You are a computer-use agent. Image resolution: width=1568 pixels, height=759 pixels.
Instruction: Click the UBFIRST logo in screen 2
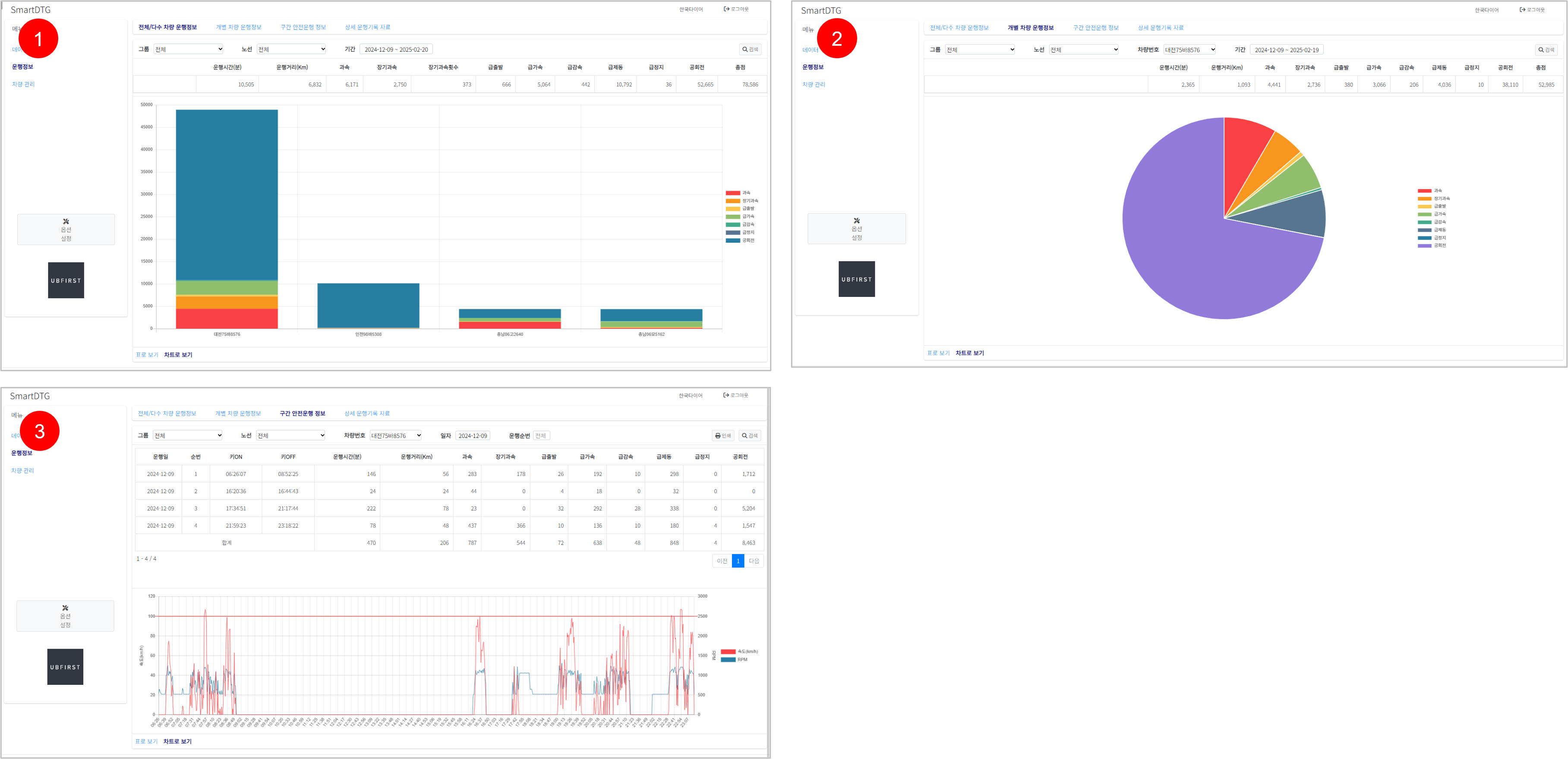pyautogui.click(x=856, y=279)
